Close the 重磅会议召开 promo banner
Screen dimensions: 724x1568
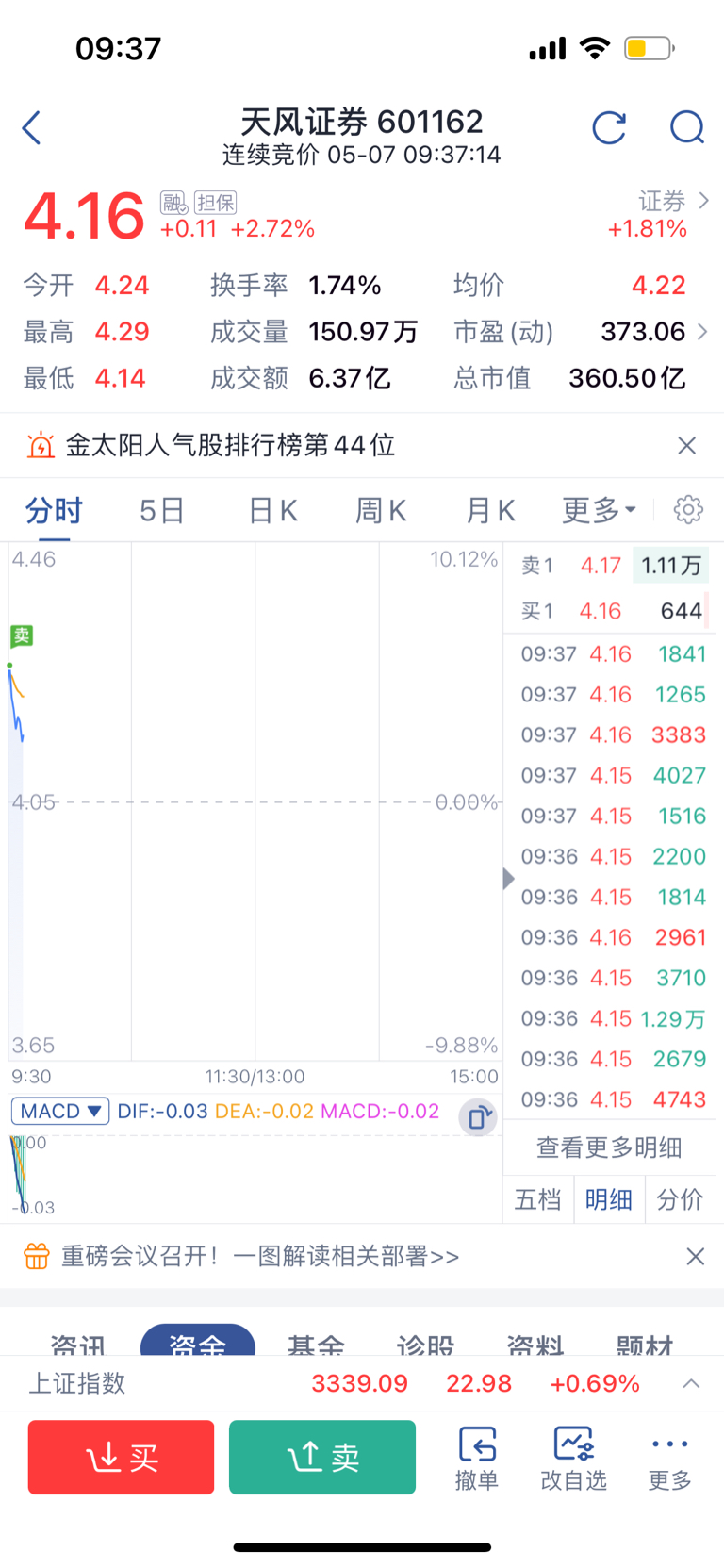coord(696,1256)
